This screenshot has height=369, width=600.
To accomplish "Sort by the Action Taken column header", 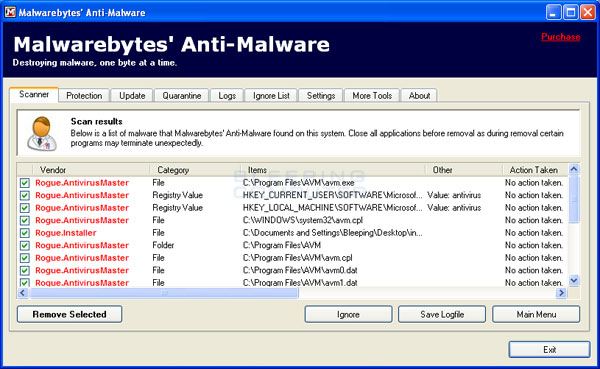I will coord(535,170).
